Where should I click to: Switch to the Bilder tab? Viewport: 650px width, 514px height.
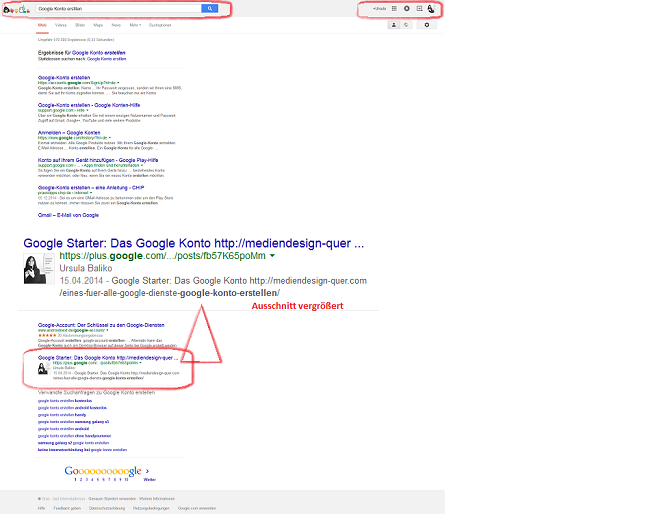pyautogui.click(x=80, y=25)
